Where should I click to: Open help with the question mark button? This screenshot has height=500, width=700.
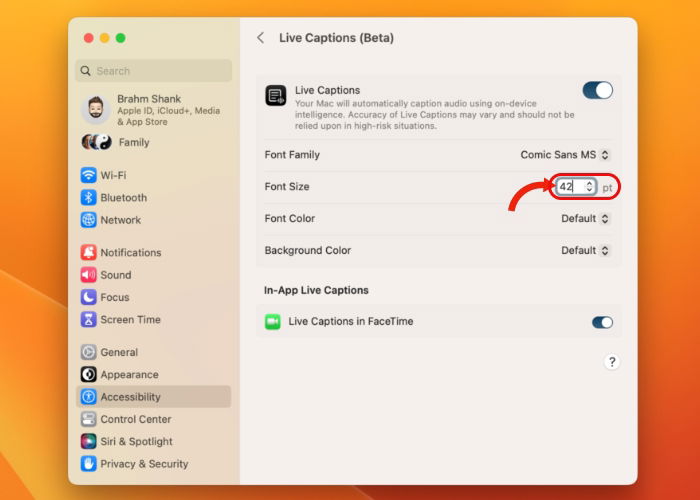pos(612,362)
